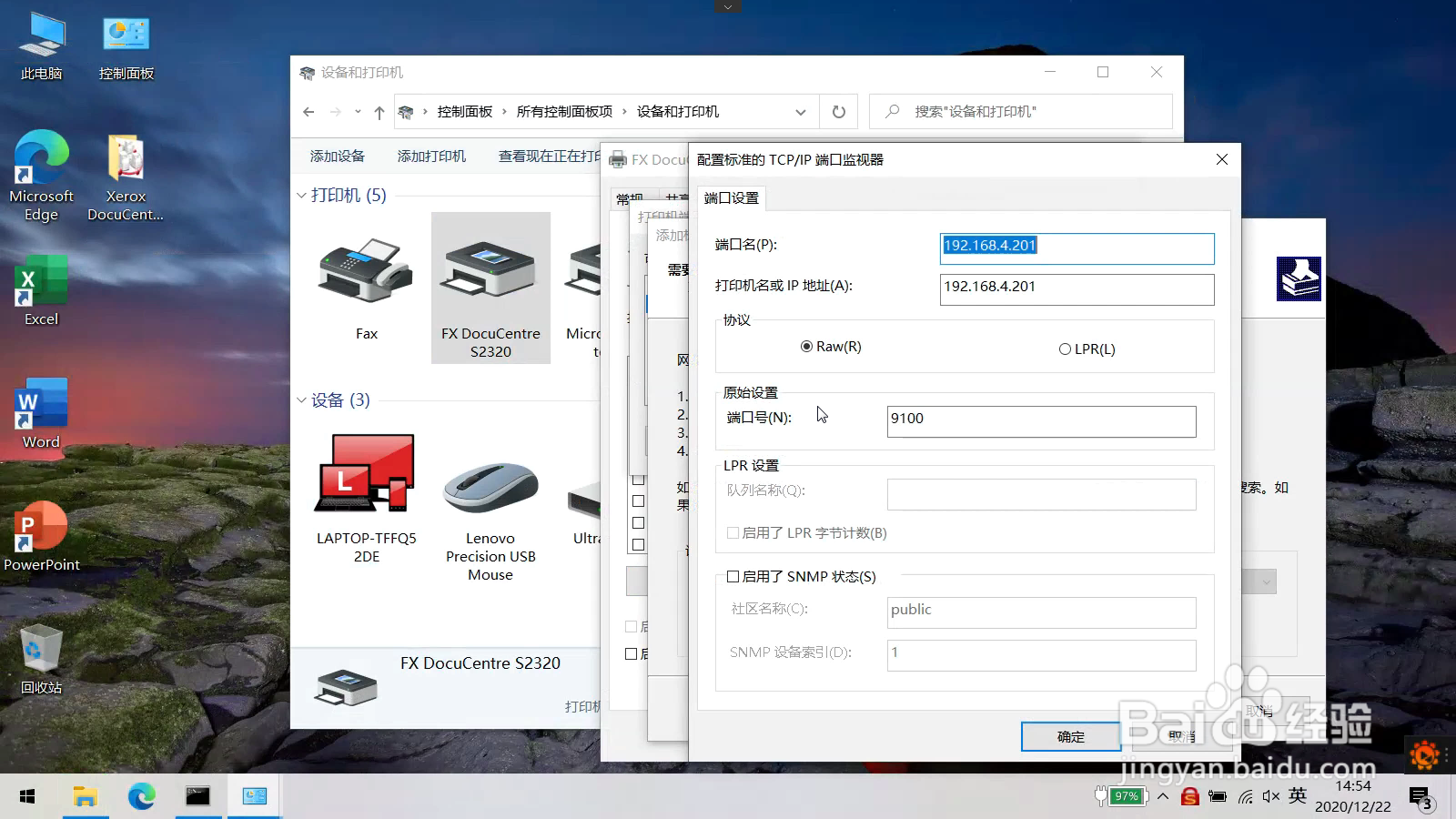Open the 回收站 recycle bin

pos(42,659)
